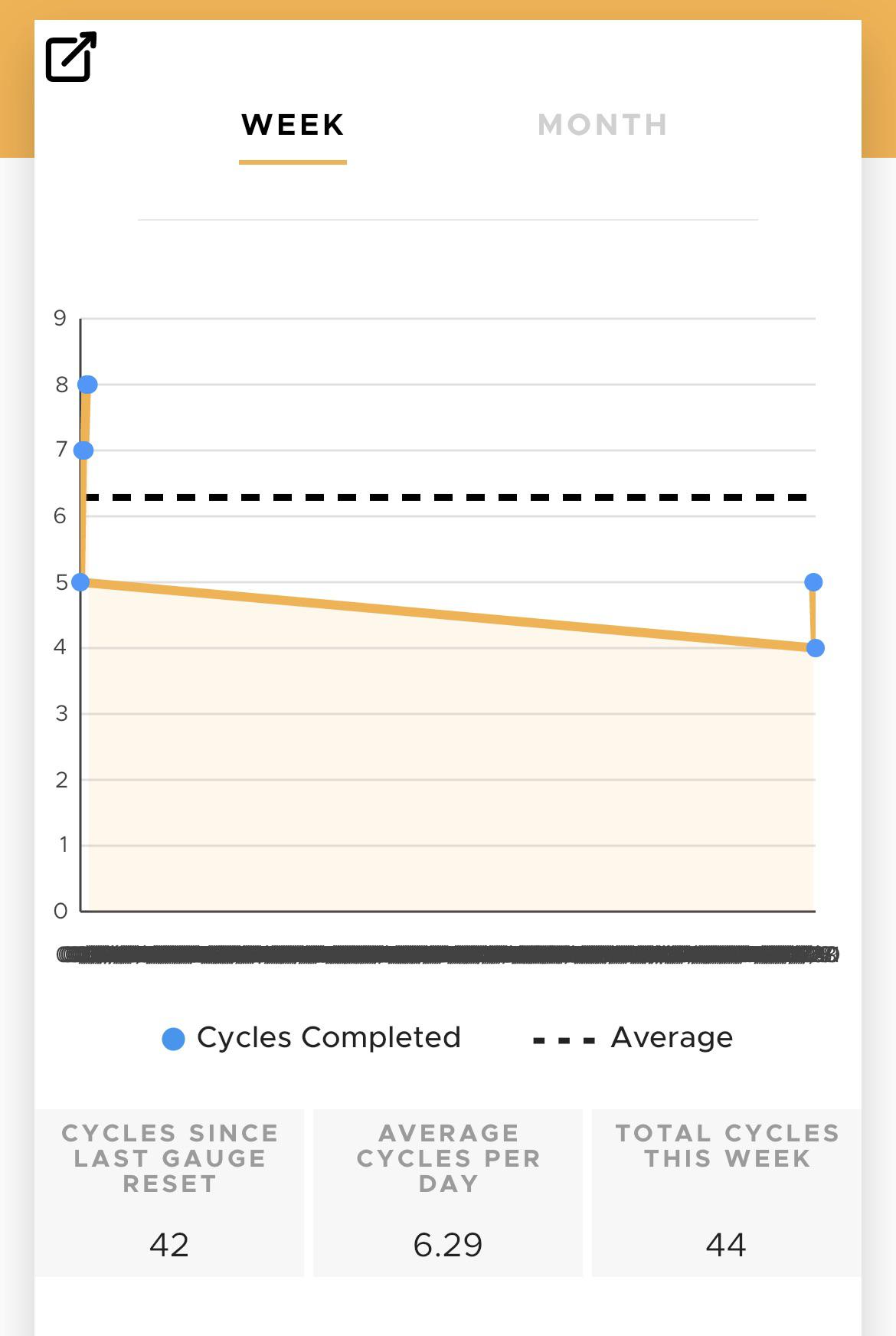Switch to the WEEK tab
Screen dimensions: 896x1336
(293, 125)
